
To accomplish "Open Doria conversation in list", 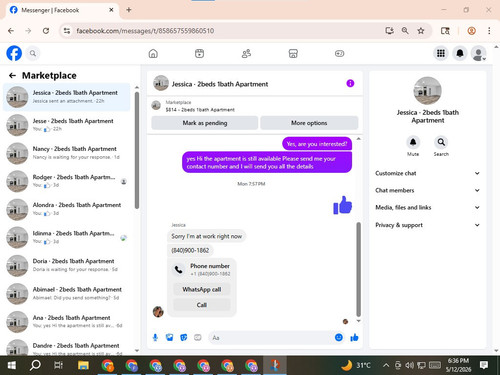I will click(x=67, y=265).
